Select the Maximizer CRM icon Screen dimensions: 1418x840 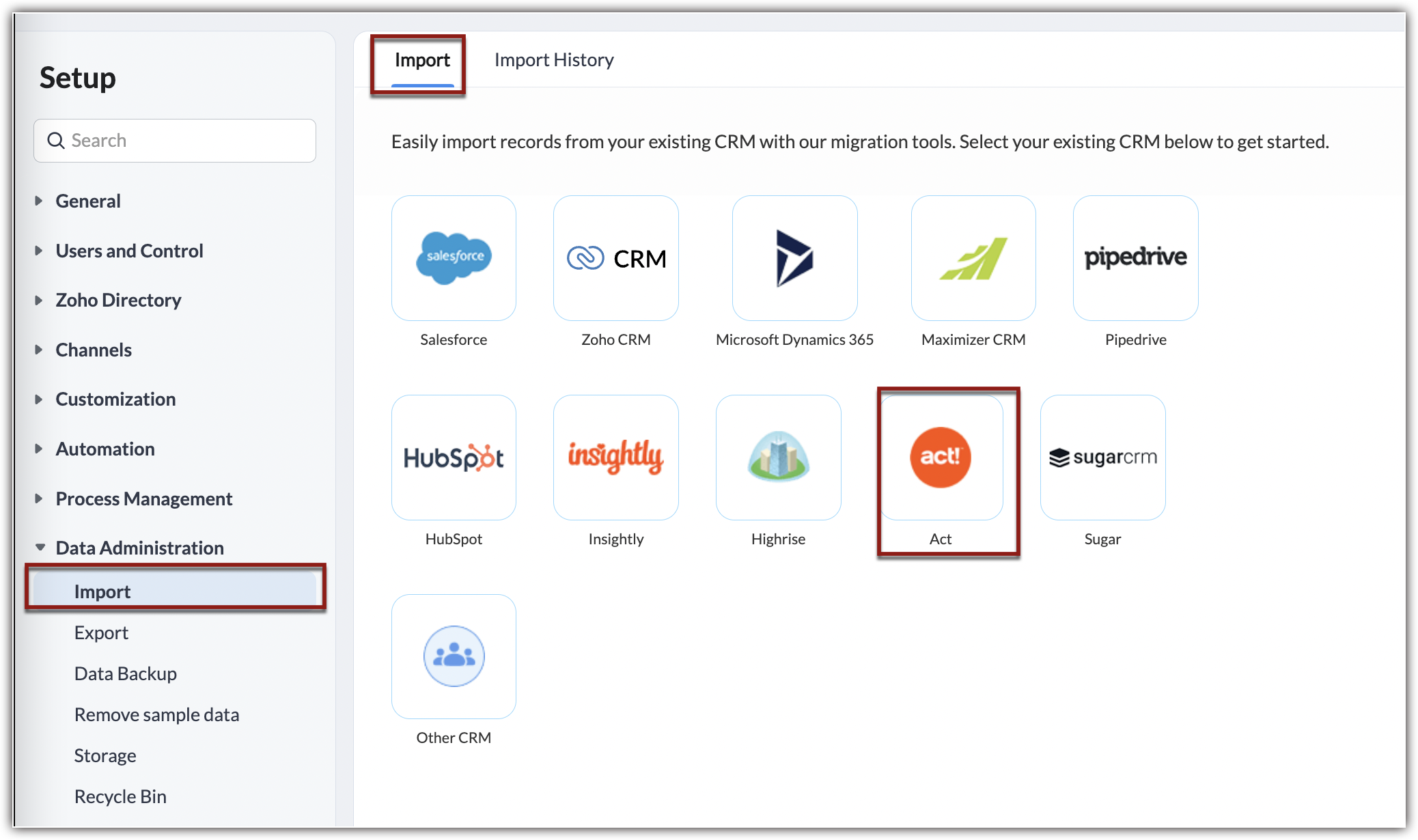(x=973, y=258)
